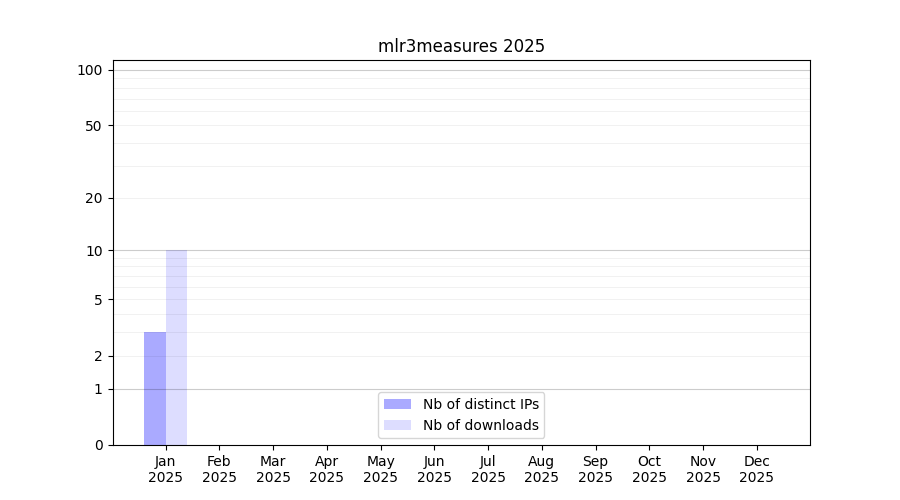
Task: Click the 100 y-axis tick label
Action: click(90, 70)
